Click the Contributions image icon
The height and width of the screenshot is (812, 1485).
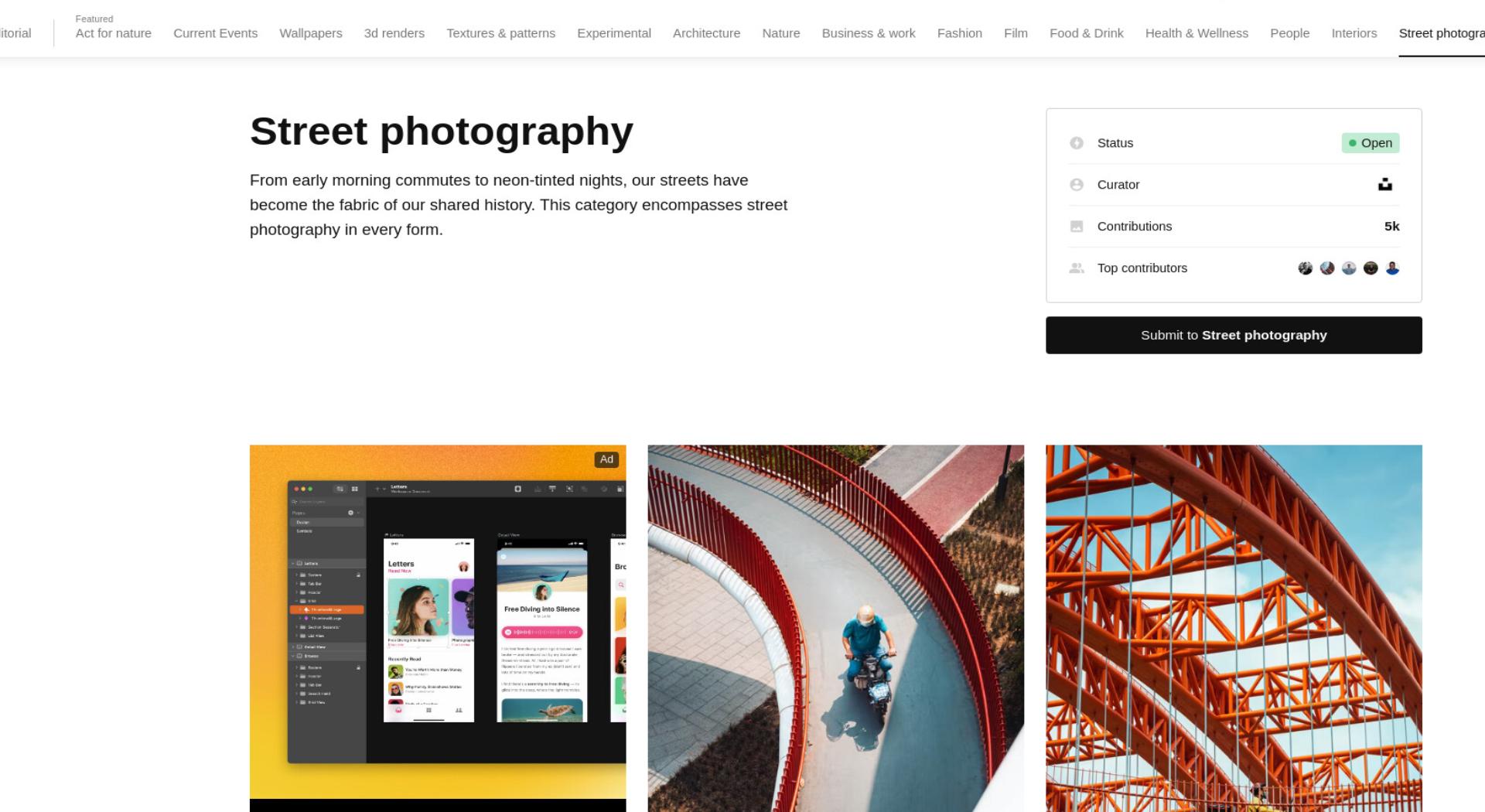click(1077, 227)
